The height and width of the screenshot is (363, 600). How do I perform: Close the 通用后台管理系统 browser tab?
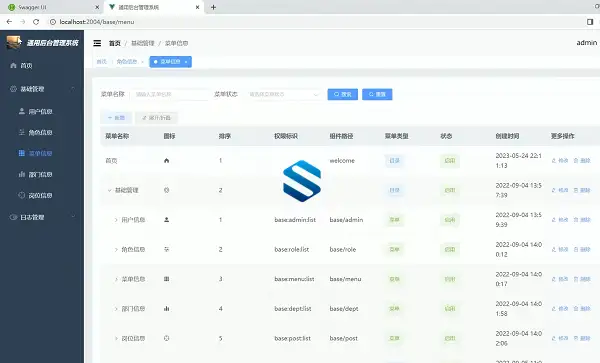pos(197,7)
